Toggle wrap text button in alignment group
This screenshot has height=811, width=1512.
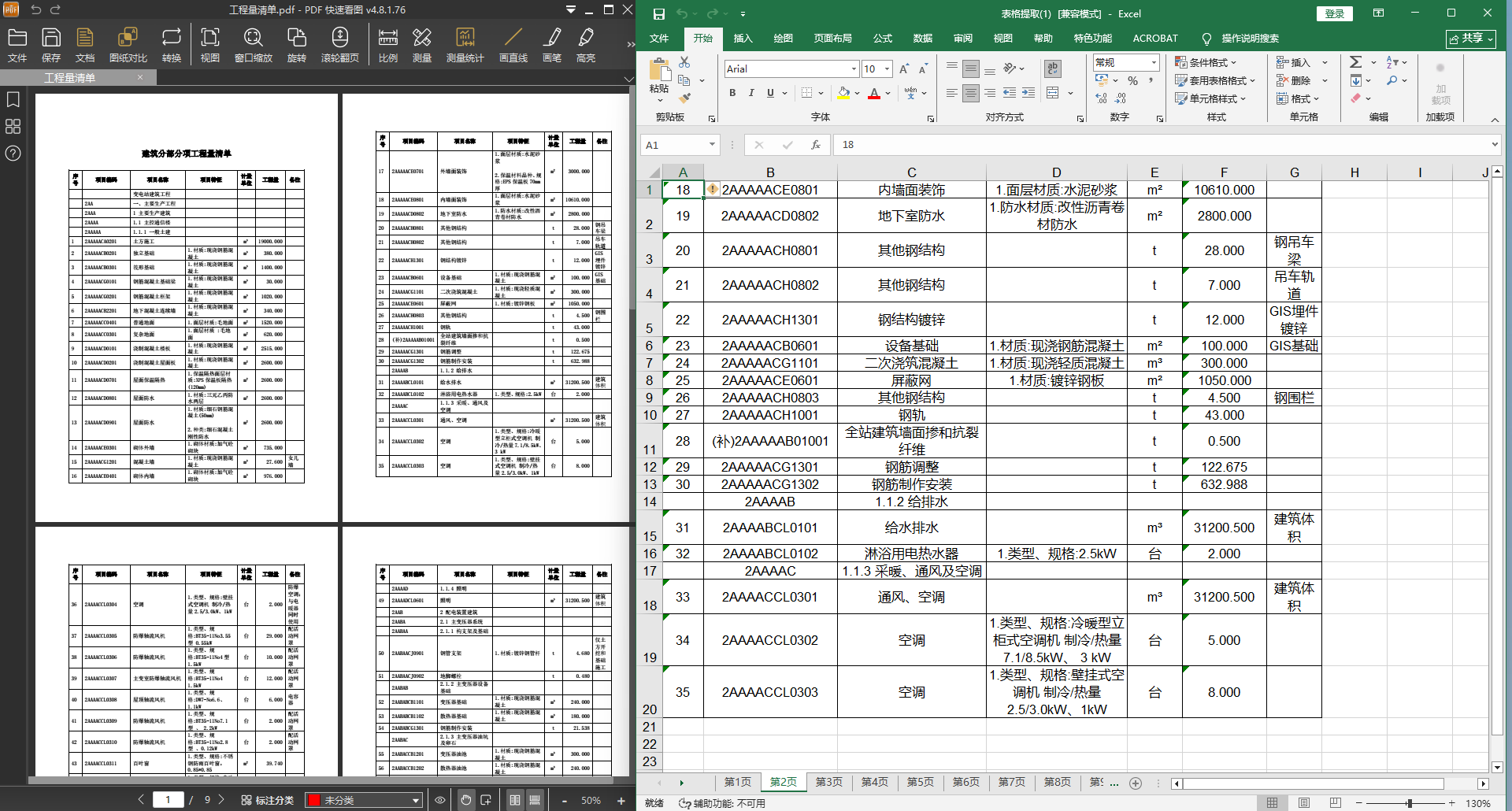pos(1053,69)
